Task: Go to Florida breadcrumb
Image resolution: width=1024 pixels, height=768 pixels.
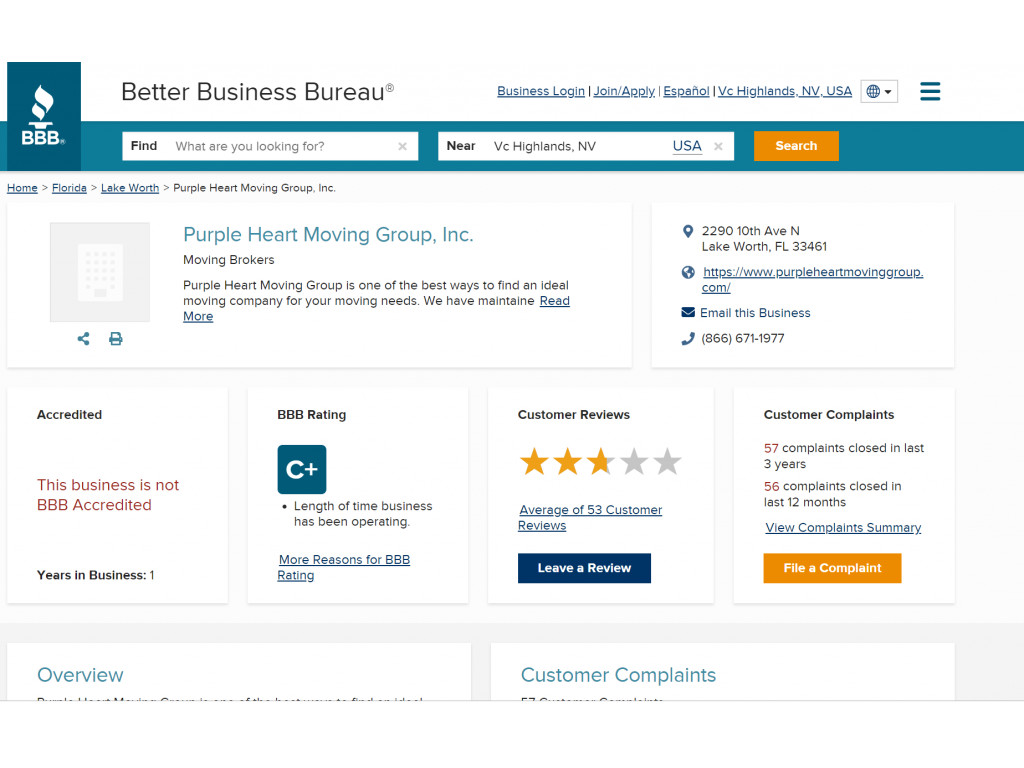Action: point(69,188)
